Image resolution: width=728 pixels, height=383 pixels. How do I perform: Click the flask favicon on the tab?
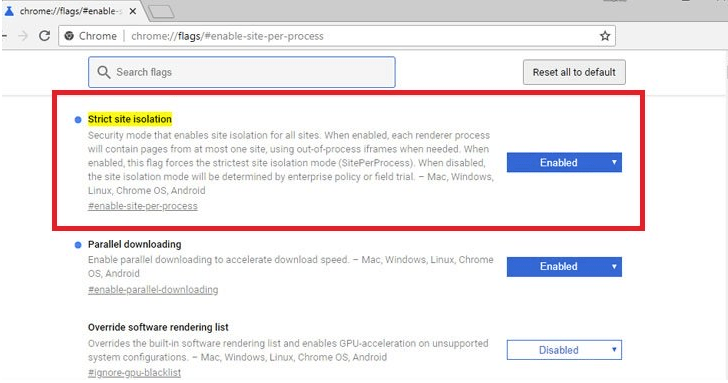9,11
